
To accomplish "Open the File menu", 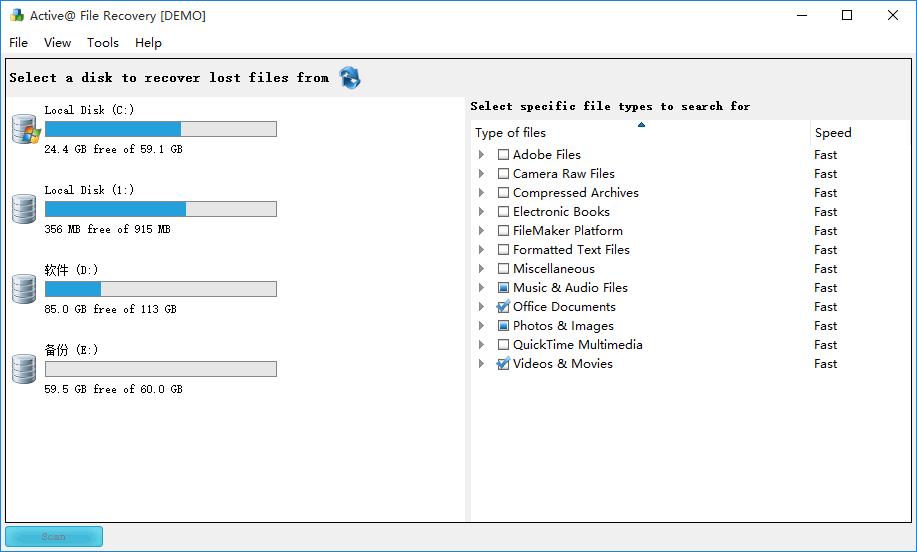I will (18, 43).
